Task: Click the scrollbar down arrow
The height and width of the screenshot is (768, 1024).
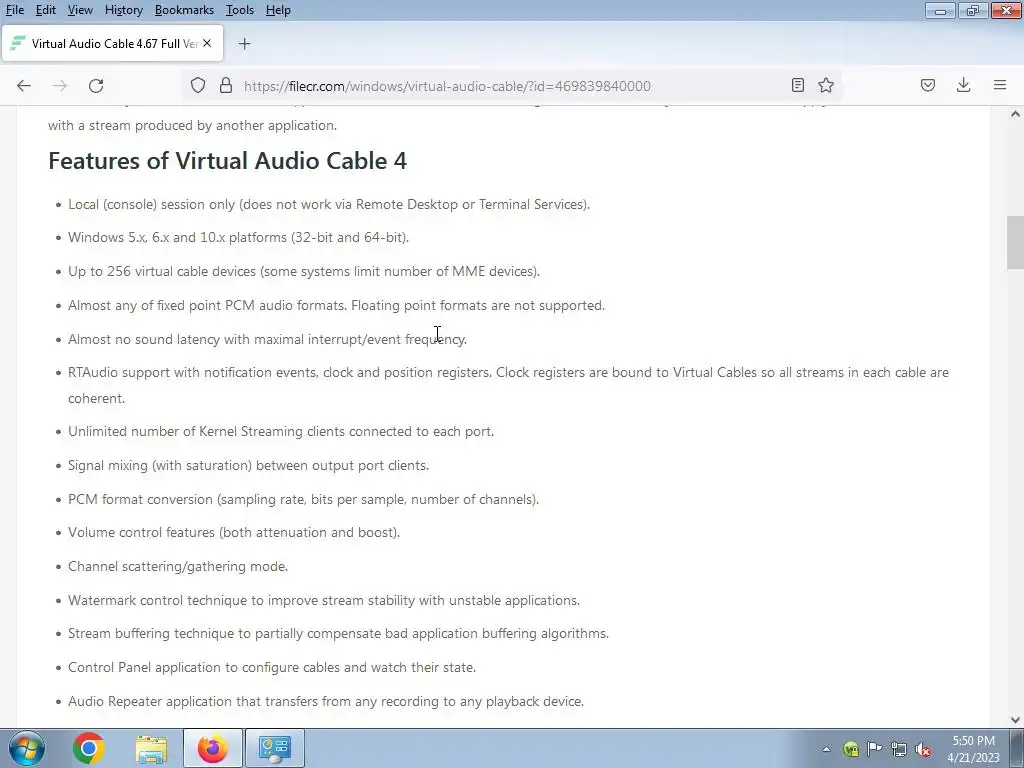Action: pos(1015,720)
